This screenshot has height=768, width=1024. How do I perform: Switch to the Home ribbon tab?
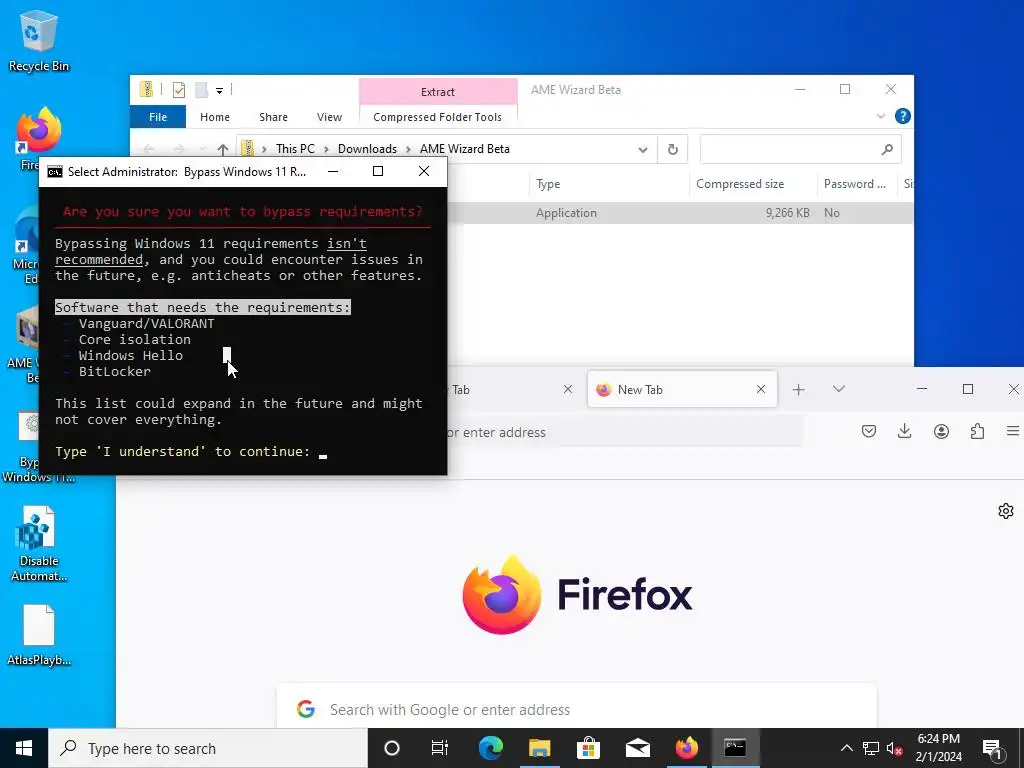pos(215,117)
